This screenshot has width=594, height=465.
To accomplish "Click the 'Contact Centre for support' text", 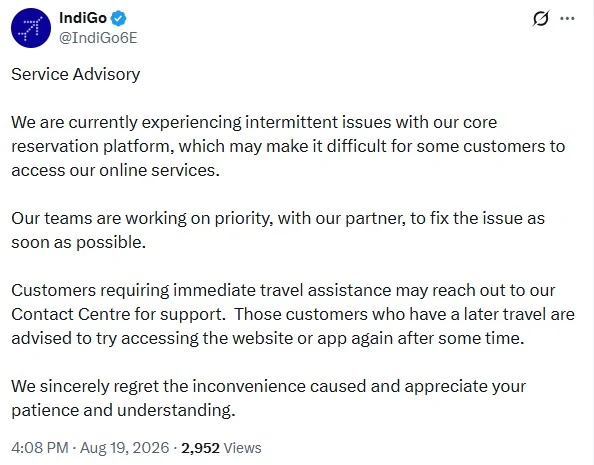I will pyautogui.click(x=119, y=314).
